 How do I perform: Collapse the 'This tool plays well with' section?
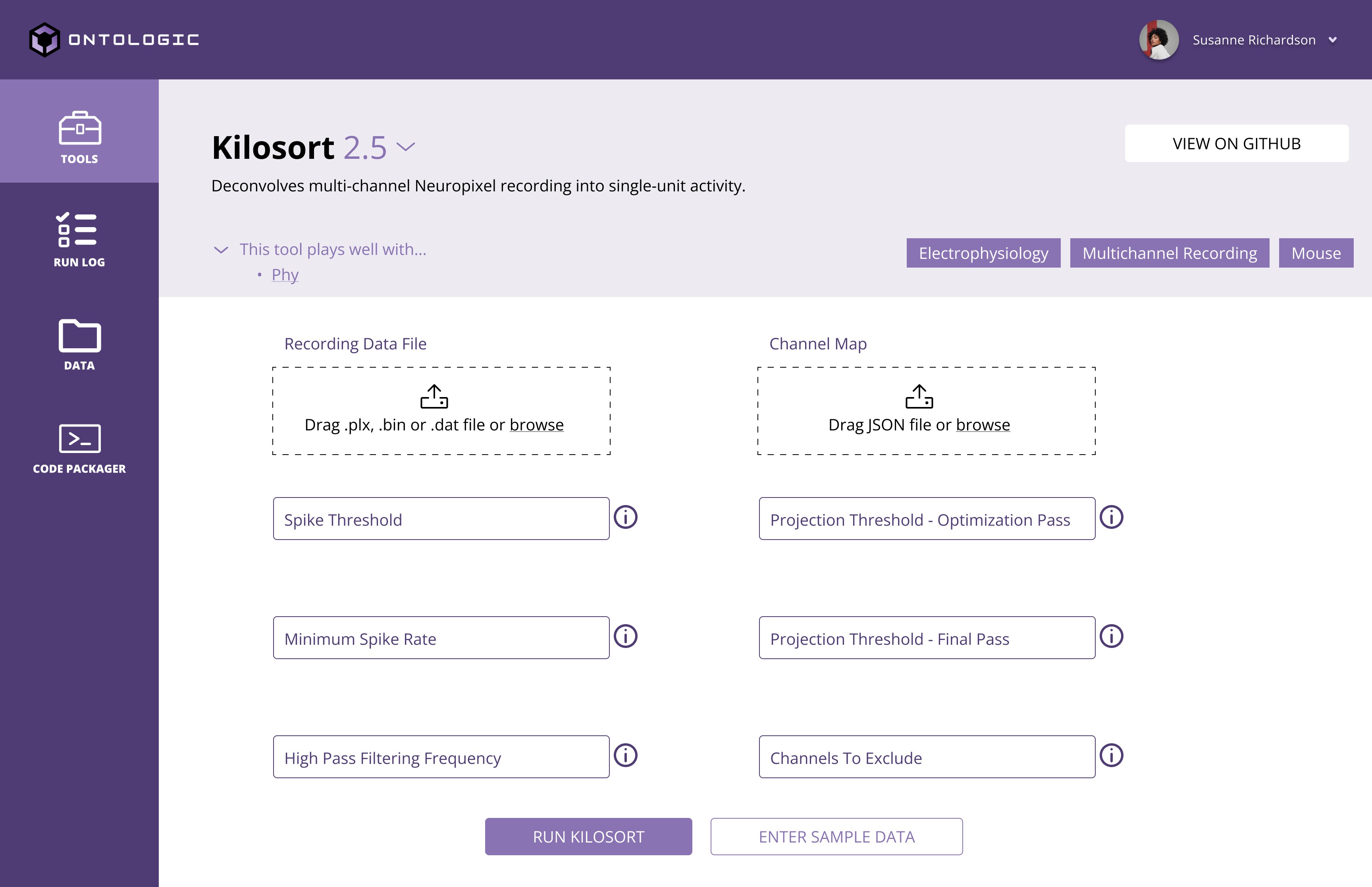click(221, 250)
